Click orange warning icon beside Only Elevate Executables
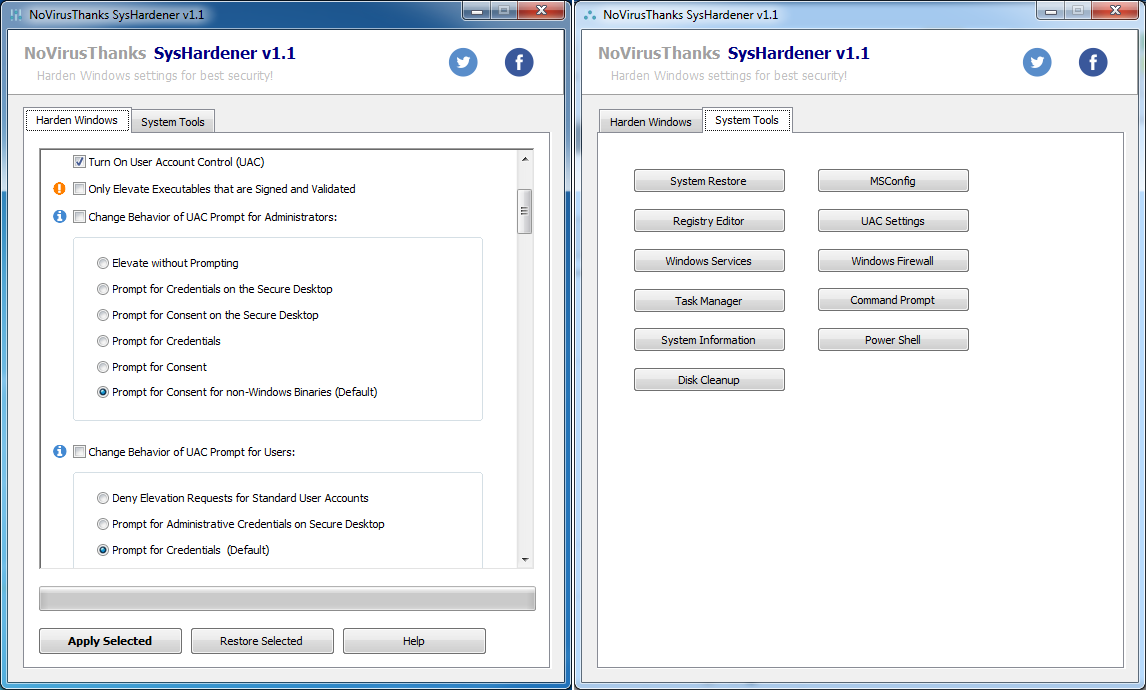This screenshot has width=1147, height=690. [60, 189]
